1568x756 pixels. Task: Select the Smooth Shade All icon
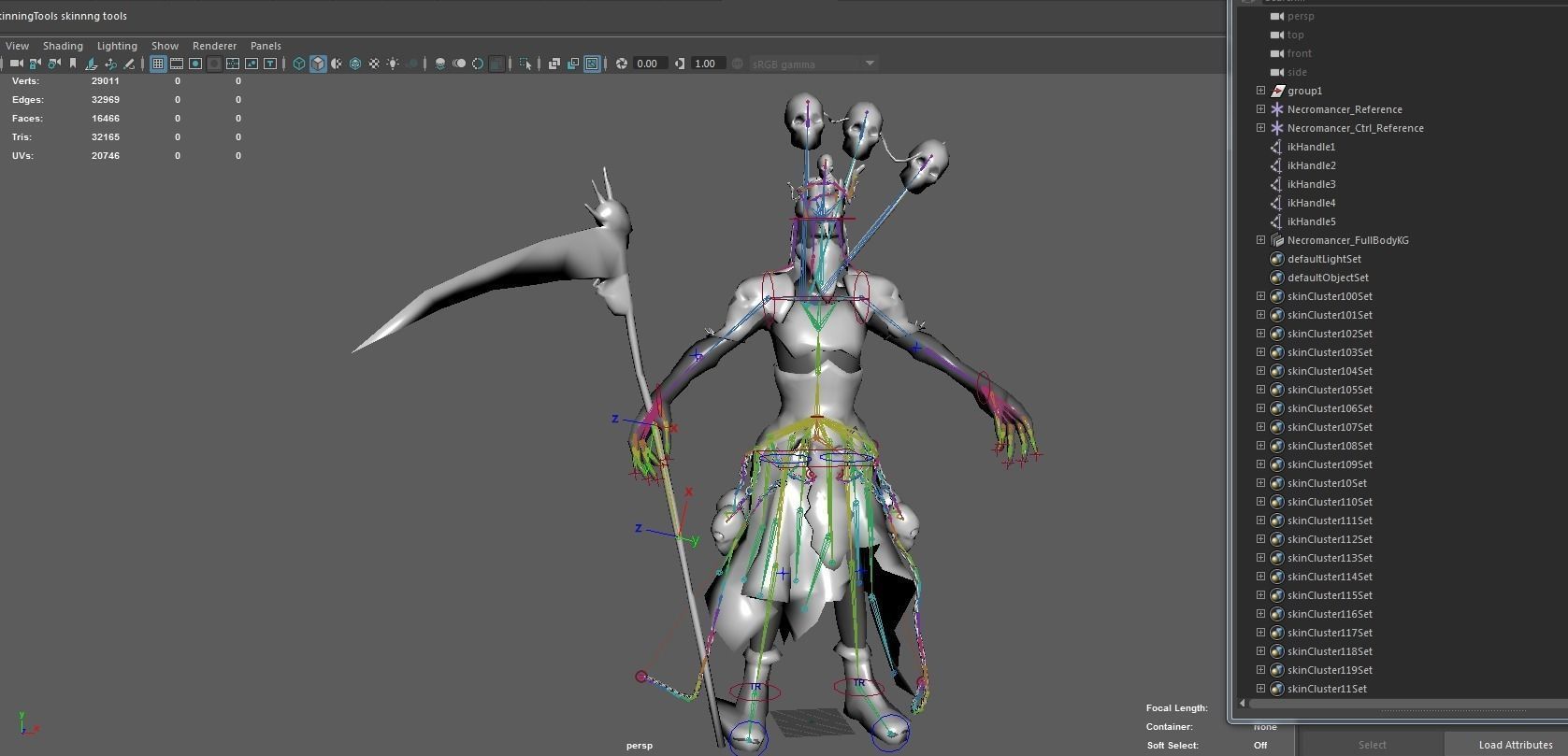click(x=318, y=64)
